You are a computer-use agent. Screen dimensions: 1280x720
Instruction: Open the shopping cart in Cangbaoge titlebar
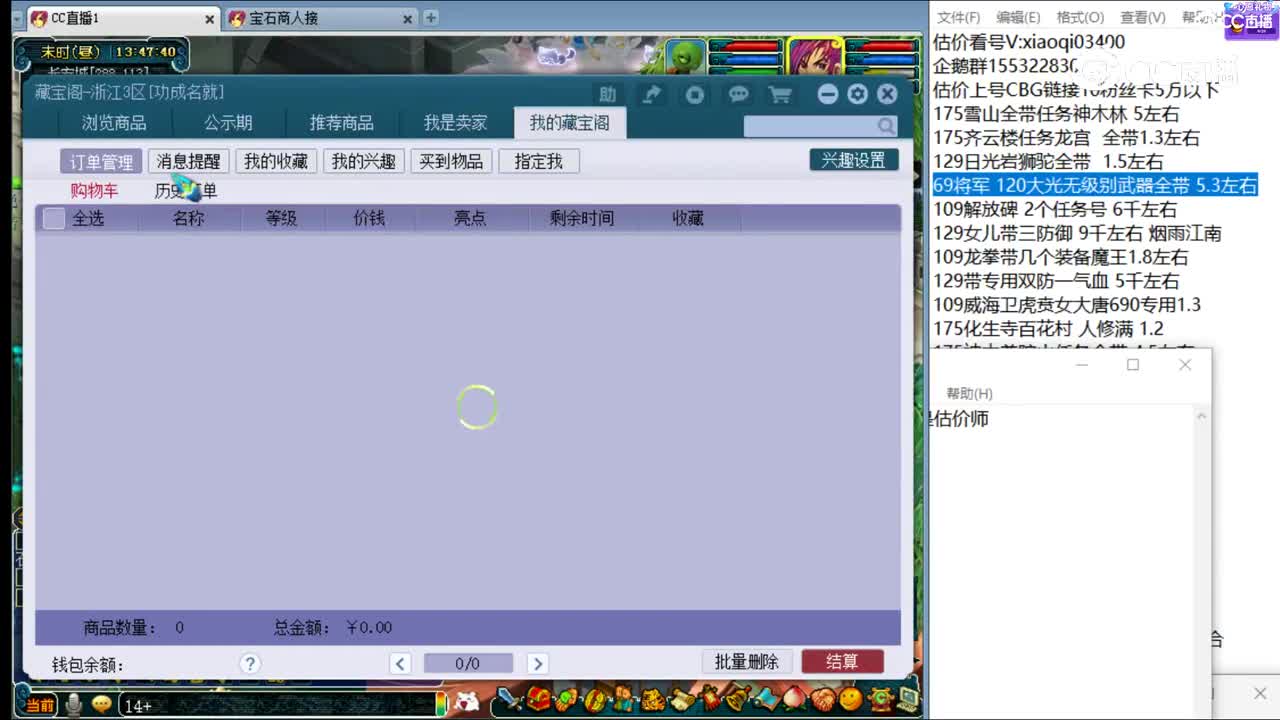[x=781, y=93]
